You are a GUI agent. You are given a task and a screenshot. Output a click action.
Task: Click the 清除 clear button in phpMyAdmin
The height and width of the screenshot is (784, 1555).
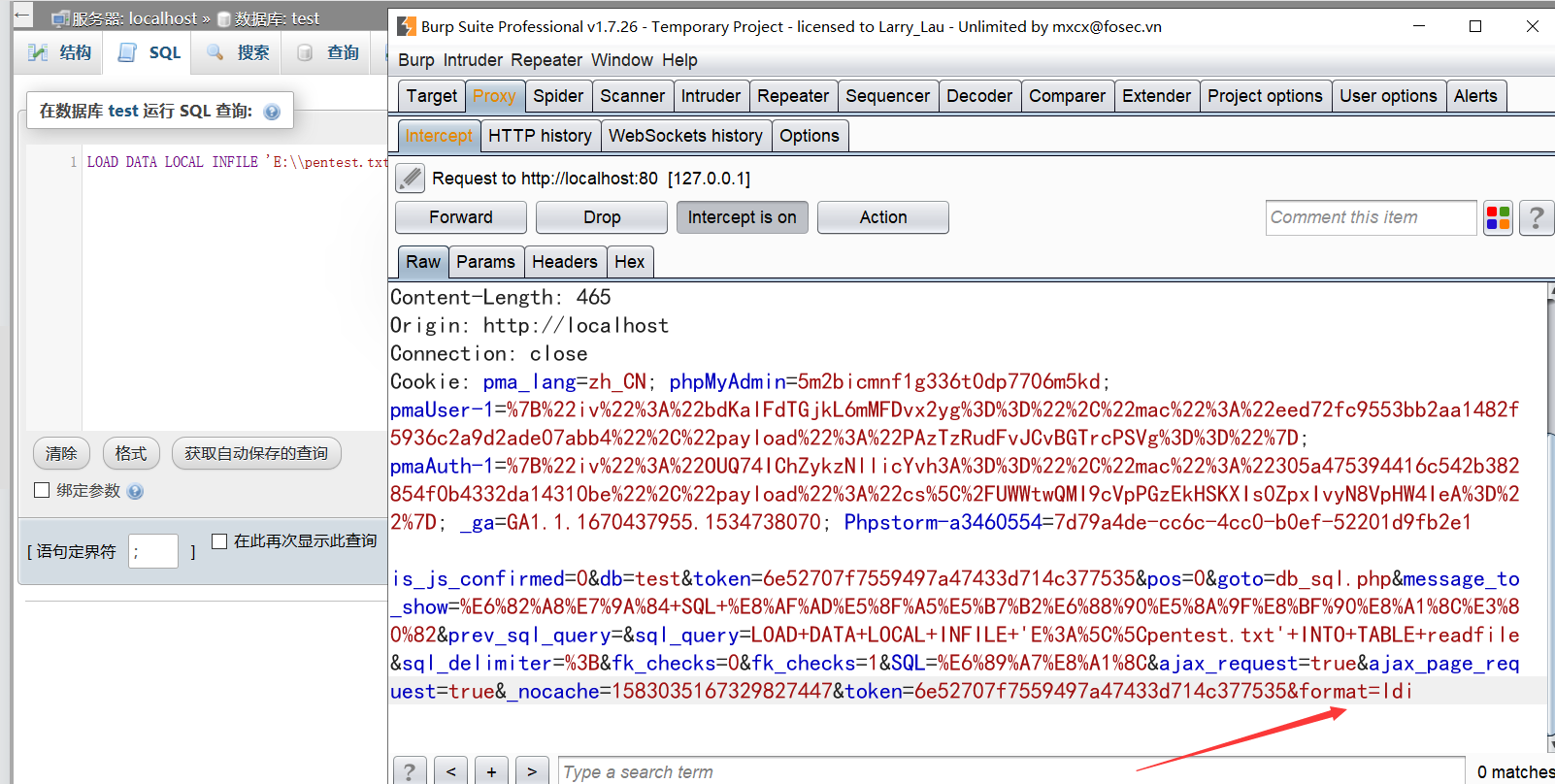61,453
